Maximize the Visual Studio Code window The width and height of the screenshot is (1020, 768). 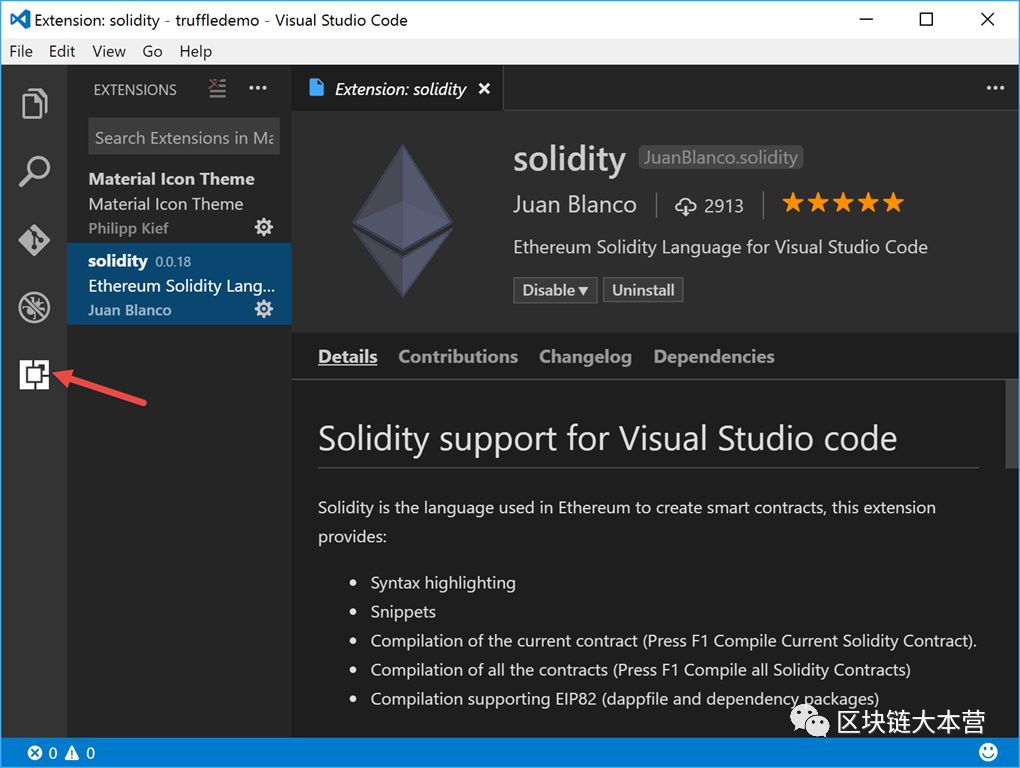pyautogui.click(x=926, y=20)
